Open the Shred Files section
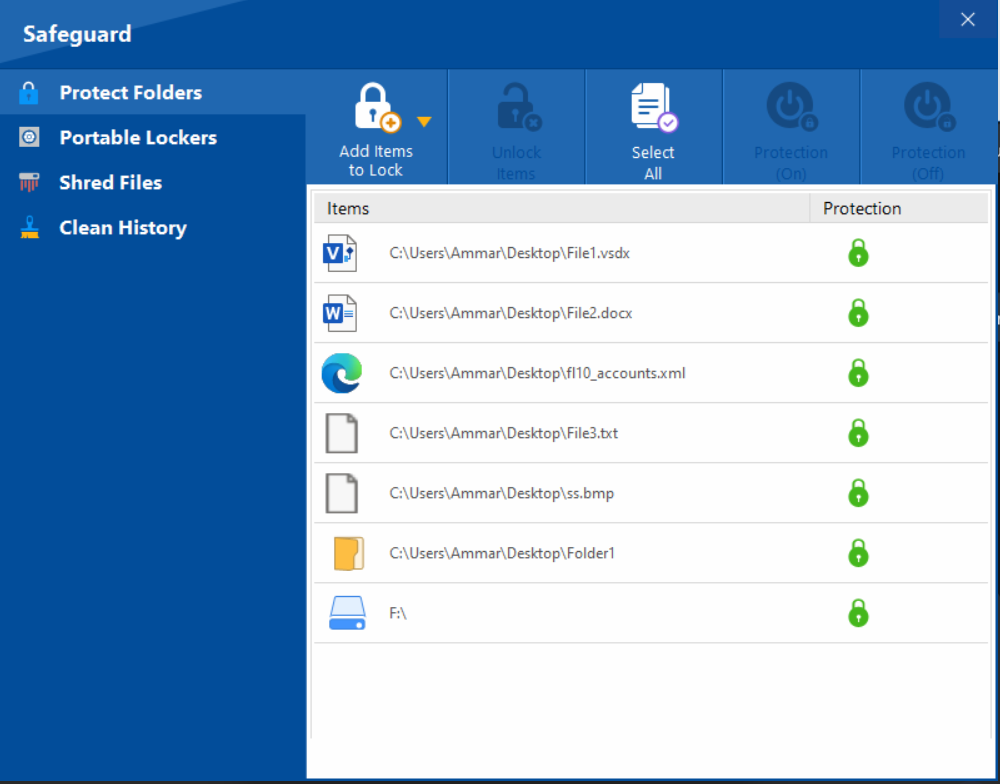This screenshot has width=1000, height=784. point(153,182)
